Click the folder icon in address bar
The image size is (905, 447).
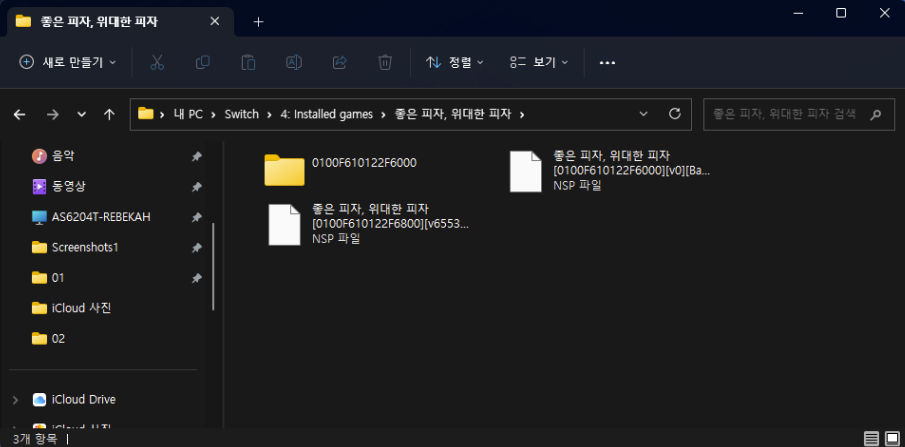click(x=145, y=114)
